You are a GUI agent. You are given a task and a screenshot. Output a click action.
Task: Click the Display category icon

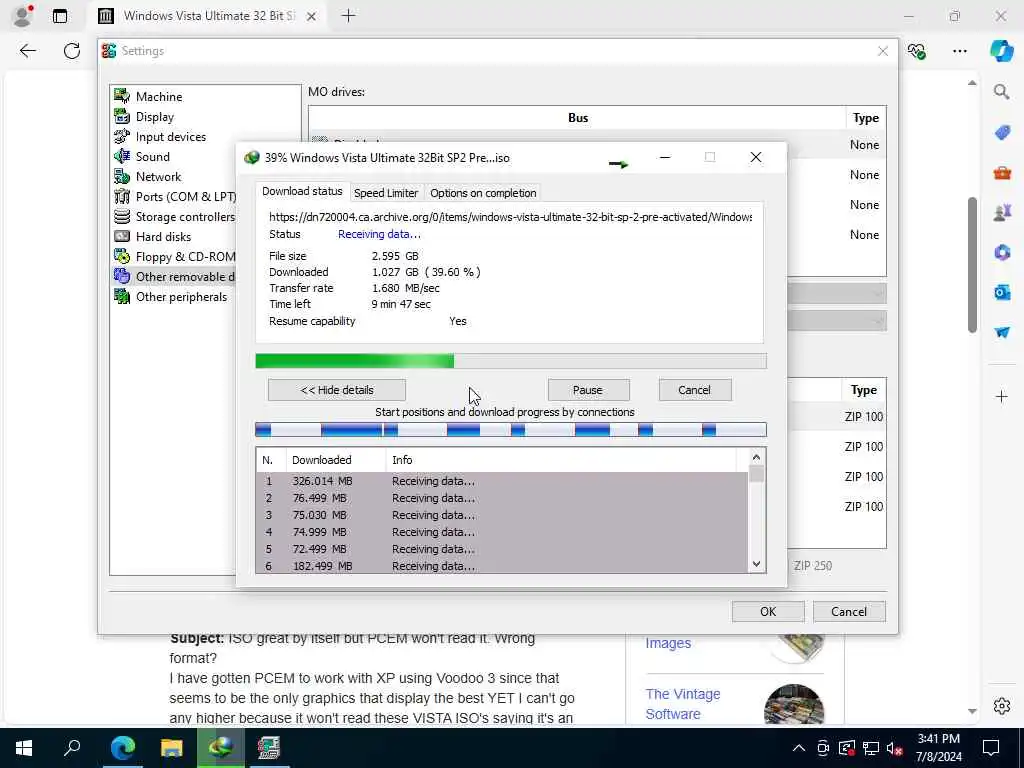click(x=122, y=116)
